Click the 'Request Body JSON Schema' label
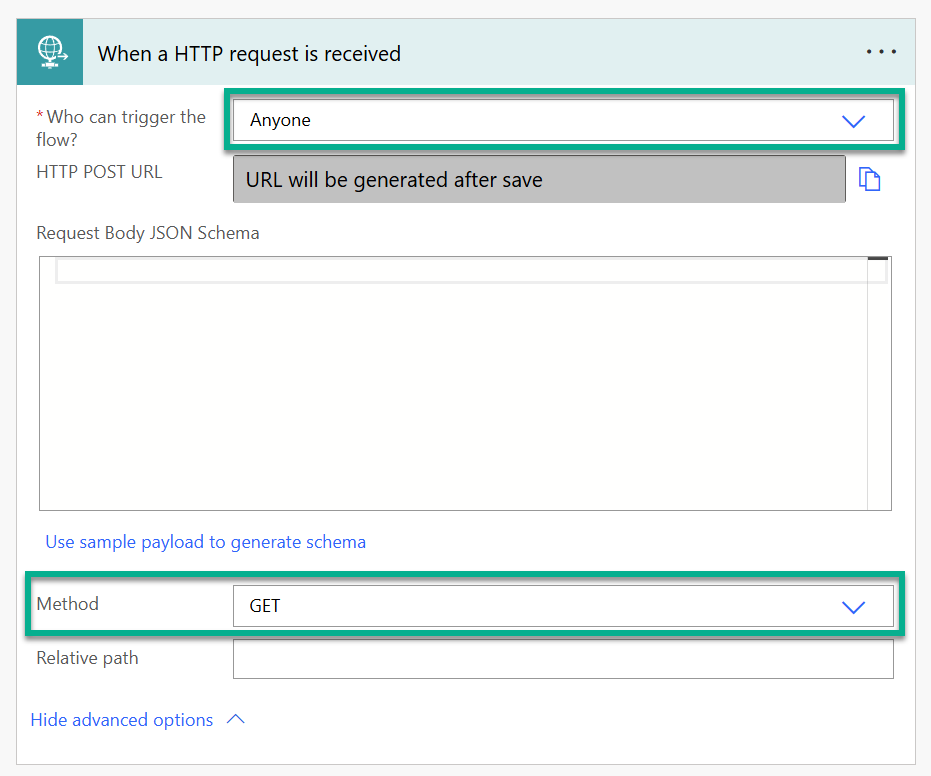Viewport: 931px width, 776px height. pos(148,233)
